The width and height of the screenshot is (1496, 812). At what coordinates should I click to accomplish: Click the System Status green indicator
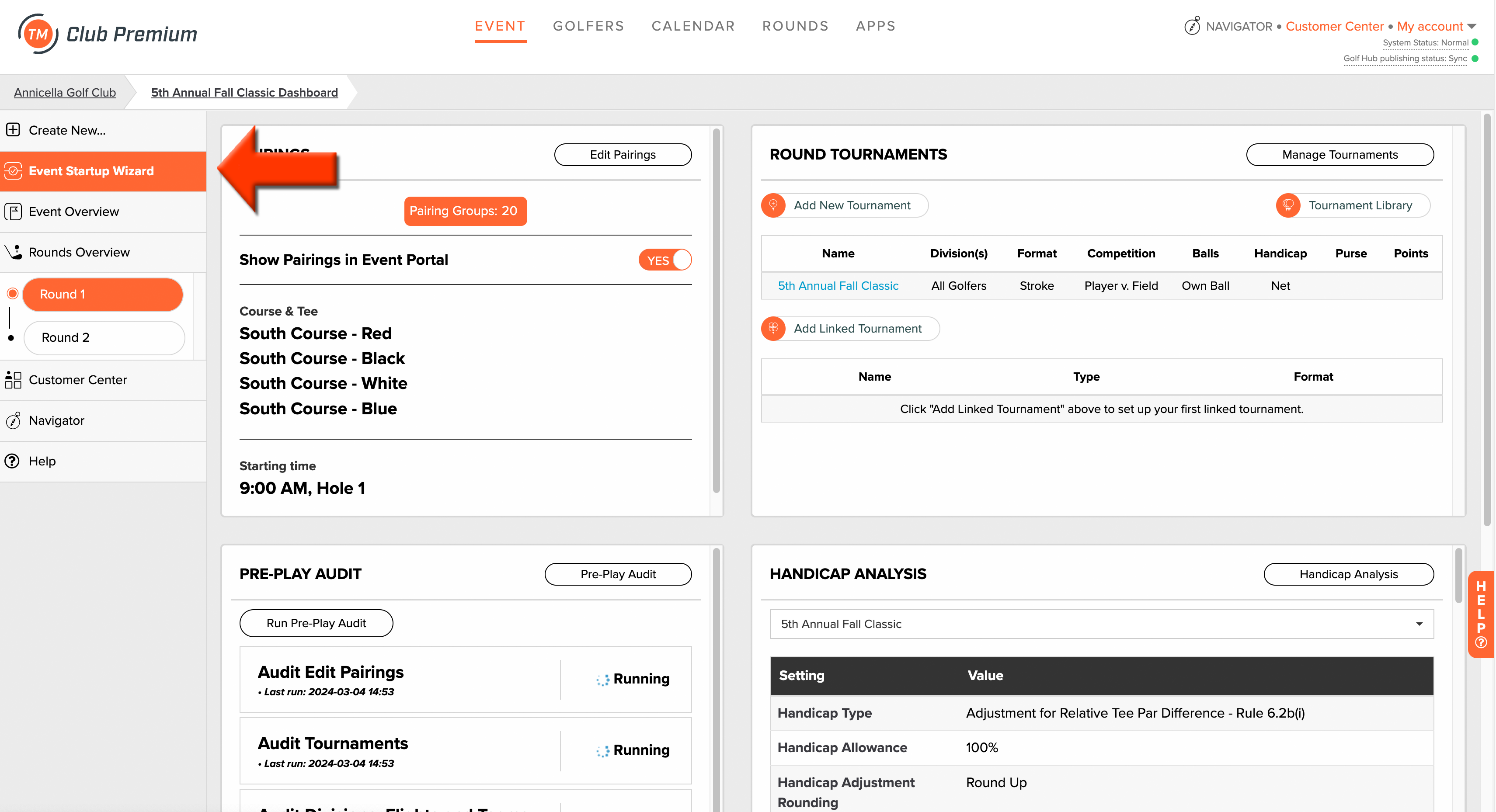pyautogui.click(x=1475, y=42)
